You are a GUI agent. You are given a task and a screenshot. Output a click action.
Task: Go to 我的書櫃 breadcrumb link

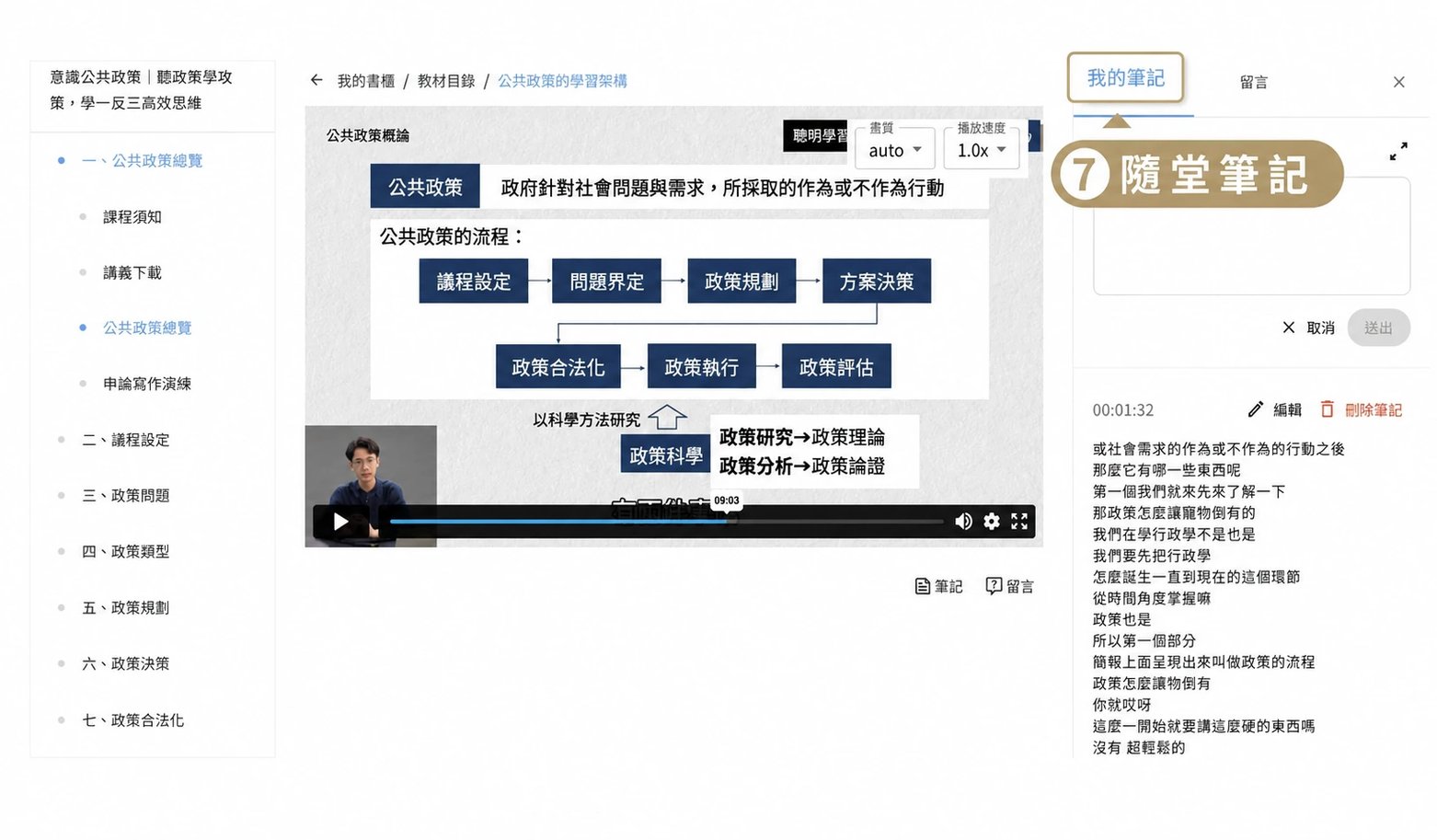(x=365, y=81)
